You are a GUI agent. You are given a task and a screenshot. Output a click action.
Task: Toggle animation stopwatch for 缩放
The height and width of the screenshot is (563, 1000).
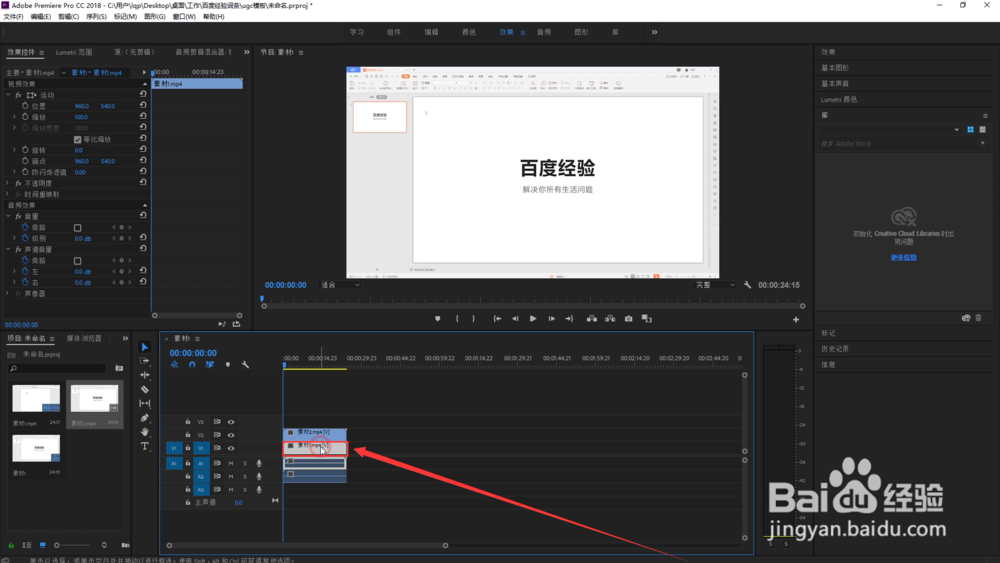coord(26,117)
